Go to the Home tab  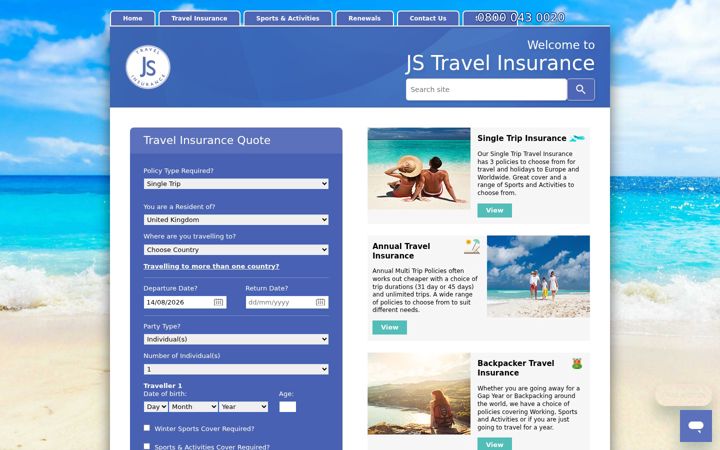(x=133, y=18)
